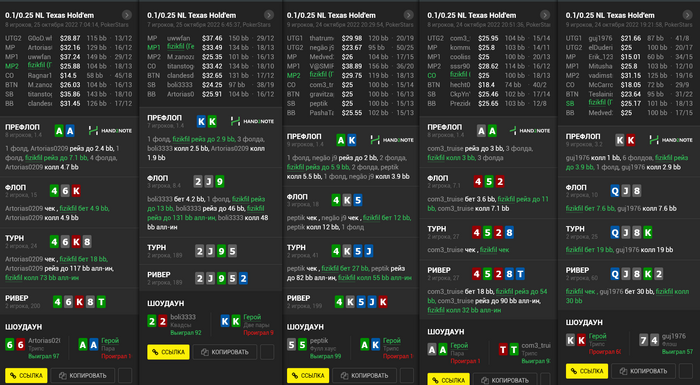Screen dimensions: 700x385
Task: Click gray 7 card in guj1976 showdown
Action: point(643,340)
